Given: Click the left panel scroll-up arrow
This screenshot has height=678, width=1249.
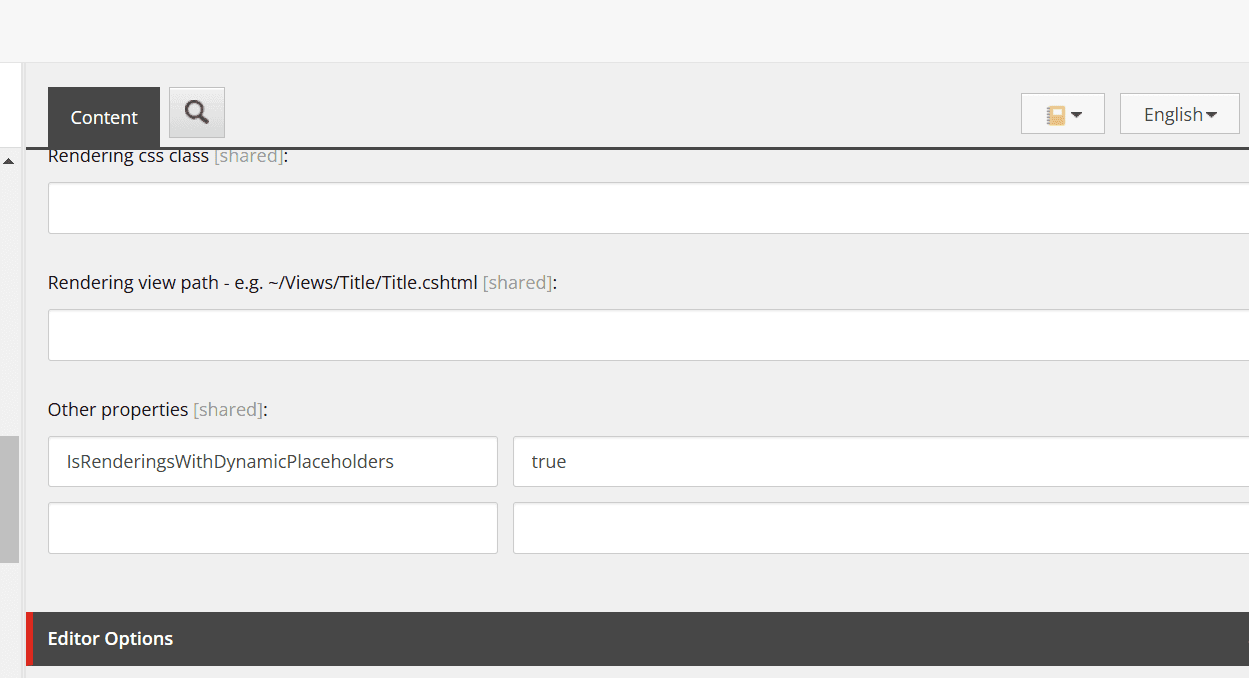Looking at the screenshot, I should coord(9,161).
